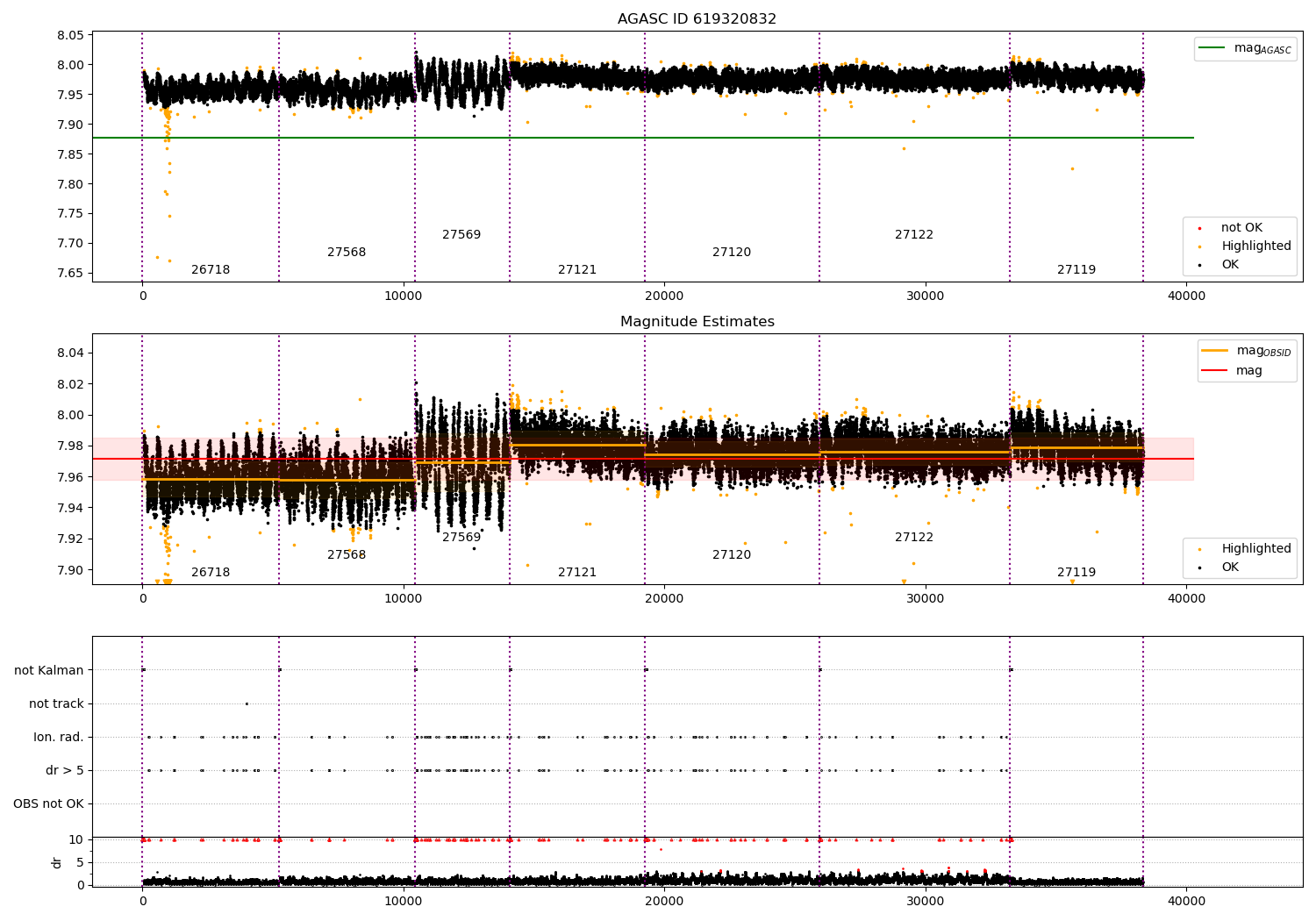Click the lone 'not track' data point
1316x921 pixels.
pyautogui.click(x=247, y=703)
